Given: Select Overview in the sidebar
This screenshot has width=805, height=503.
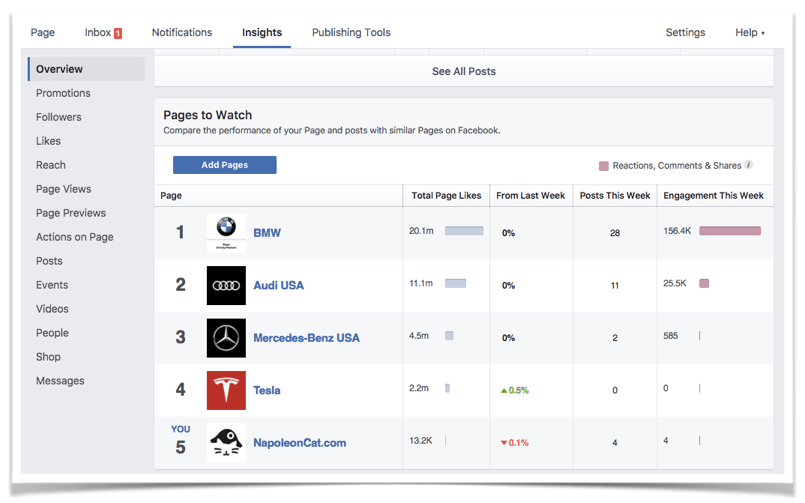Looking at the screenshot, I should (86, 69).
